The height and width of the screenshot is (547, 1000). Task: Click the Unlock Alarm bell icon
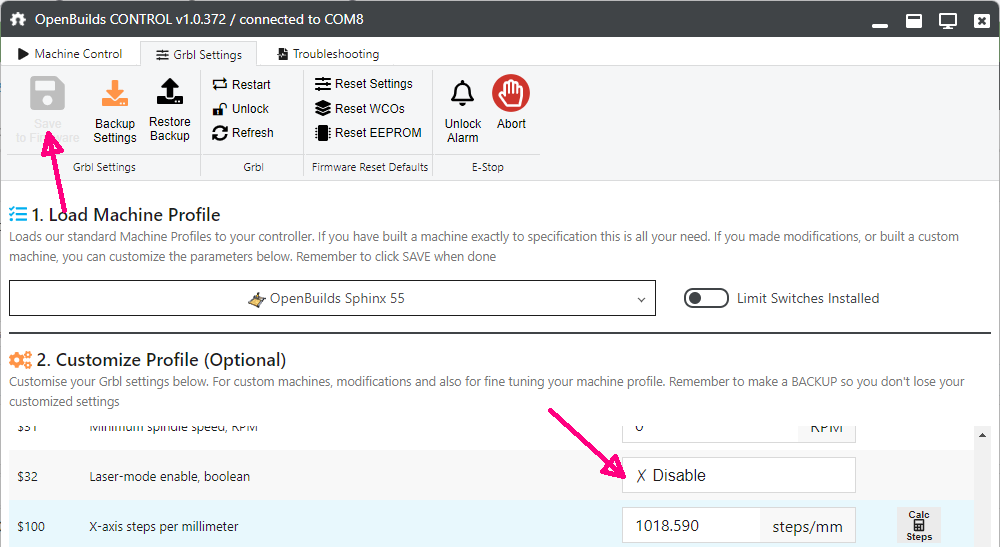pos(462,95)
